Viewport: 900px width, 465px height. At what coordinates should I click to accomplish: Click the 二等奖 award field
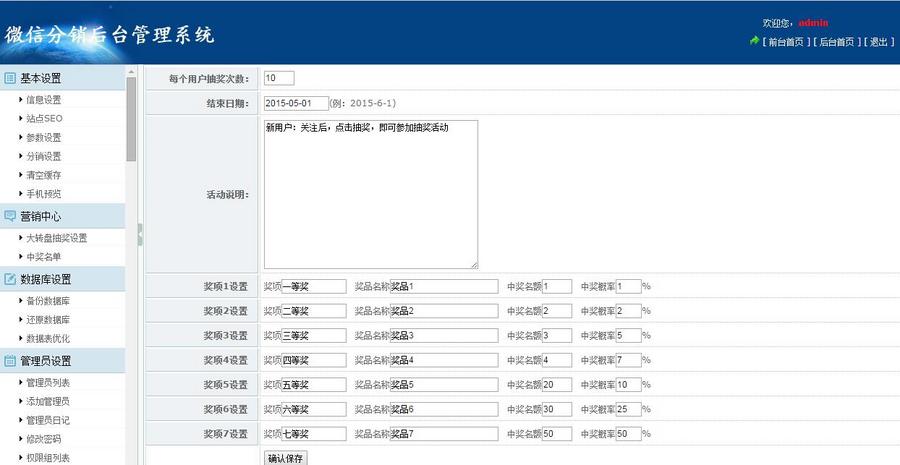point(313,311)
